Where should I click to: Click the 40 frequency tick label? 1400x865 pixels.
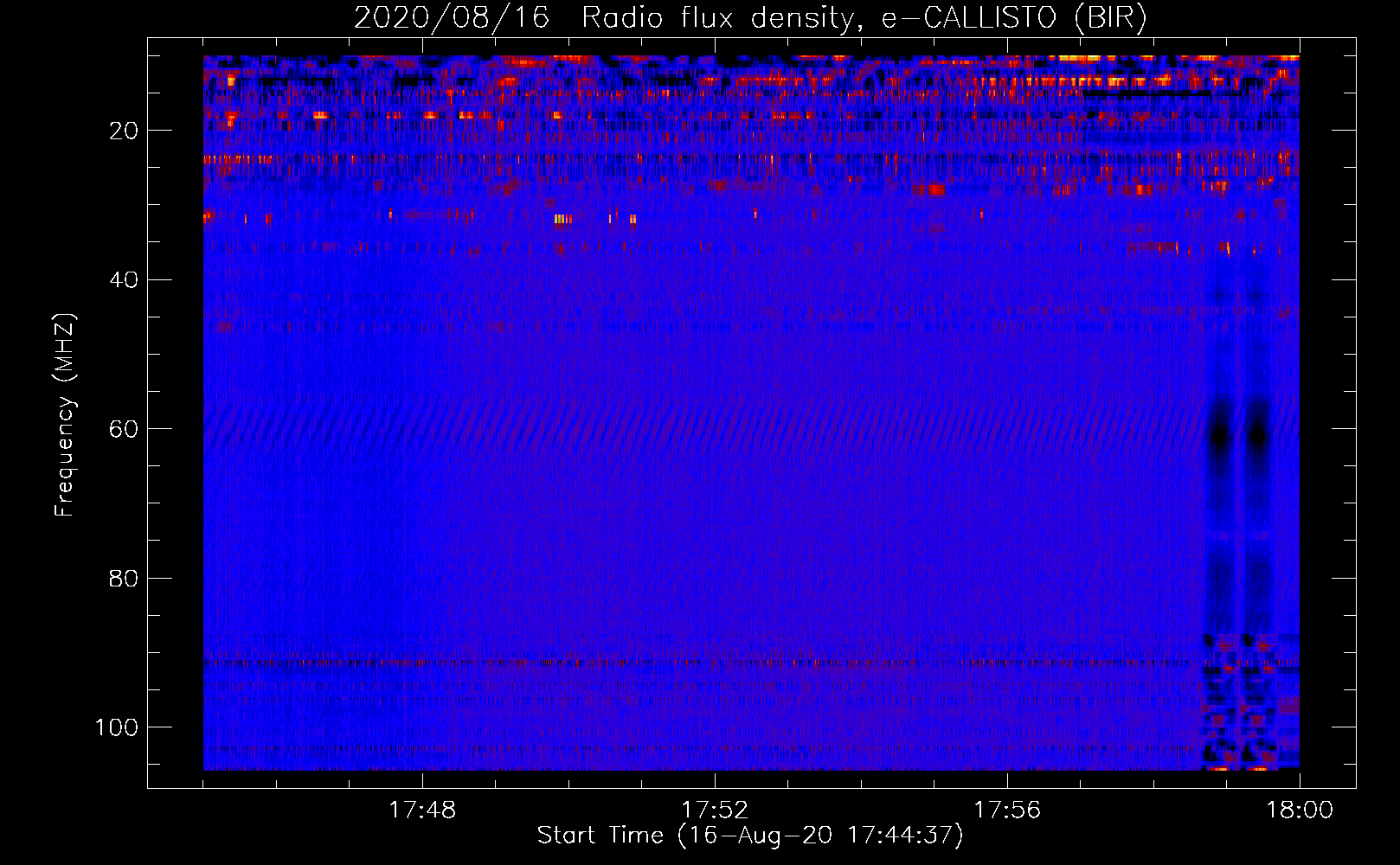pos(124,280)
